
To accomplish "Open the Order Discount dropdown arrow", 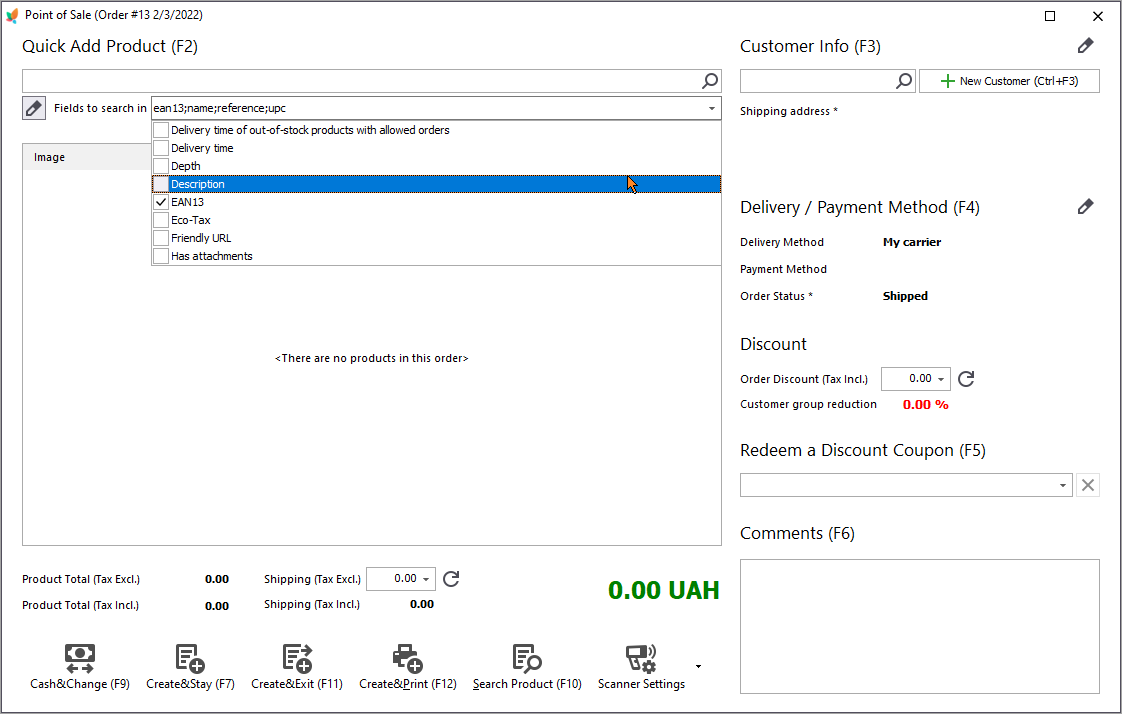I will pyautogui.click(x=941, y=379).
